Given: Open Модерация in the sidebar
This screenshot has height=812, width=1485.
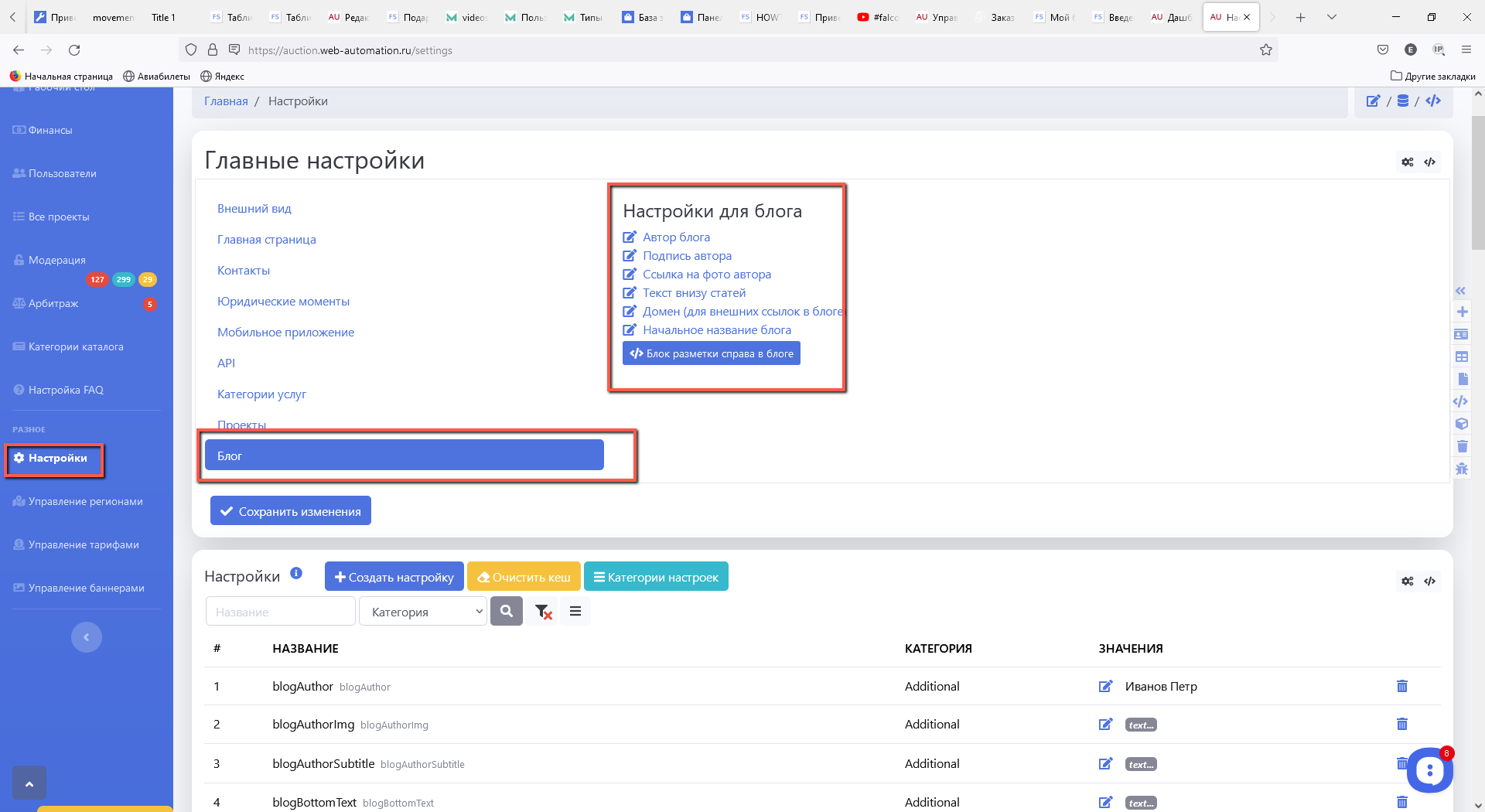Looking at the screenshot, I should 57,260.
